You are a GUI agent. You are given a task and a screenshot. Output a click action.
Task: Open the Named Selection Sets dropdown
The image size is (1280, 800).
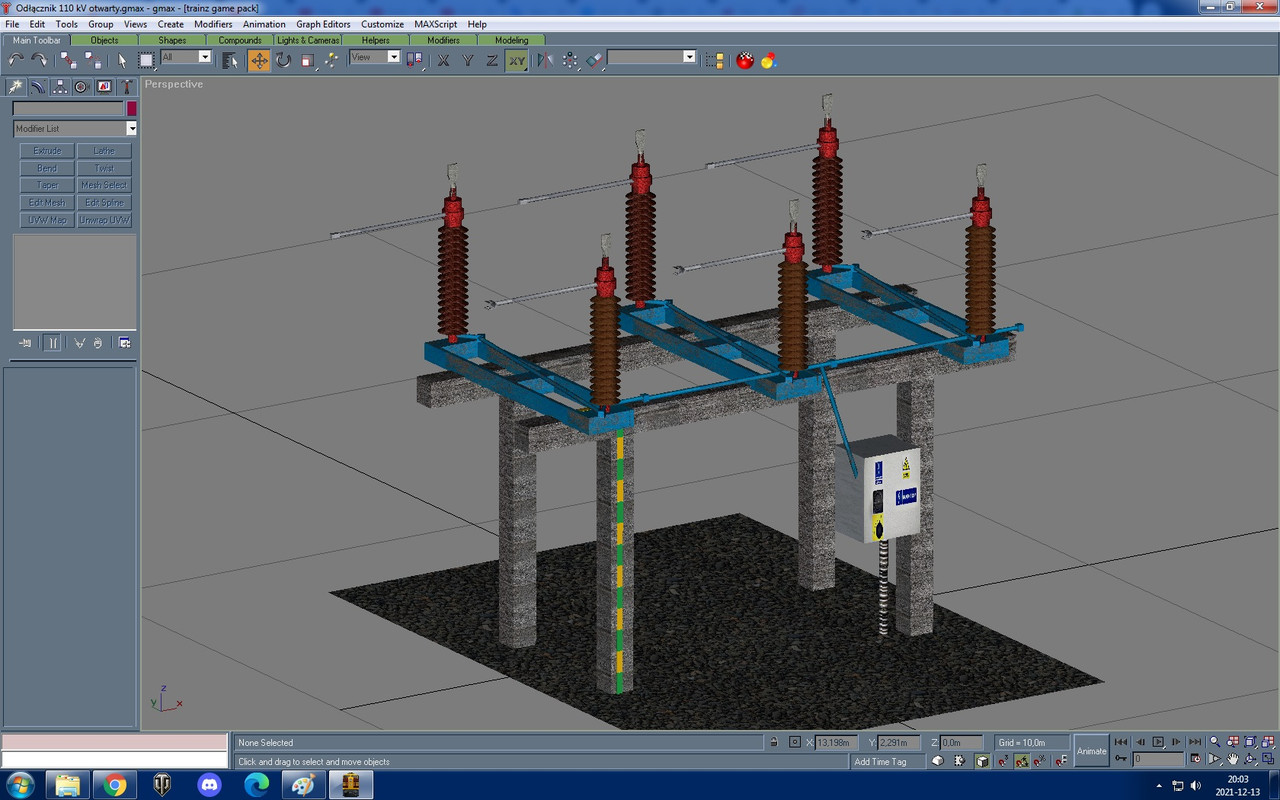point(651,57)
